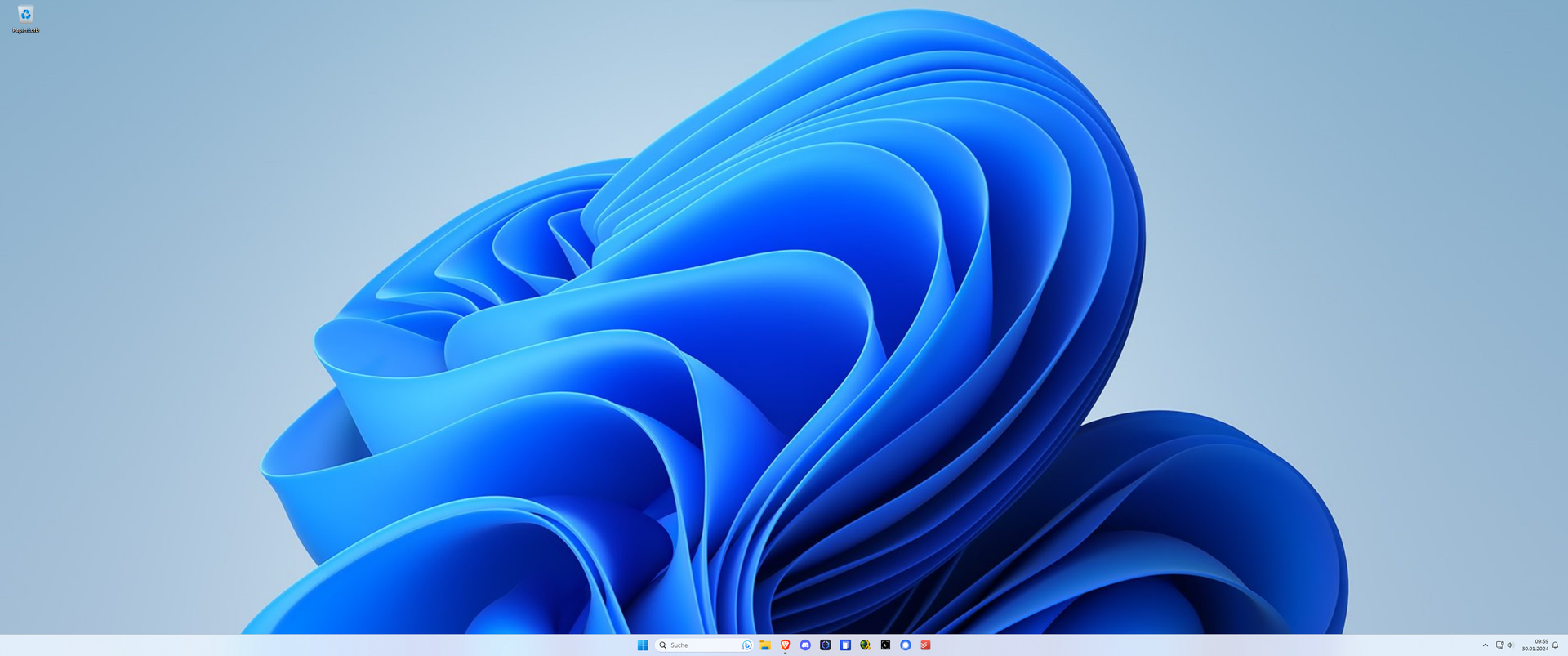Viewport: 1568px width, 656px height.
Task: Click the magnifier icon in the search box
Action: pyautogui.click(x=663, y=645)
